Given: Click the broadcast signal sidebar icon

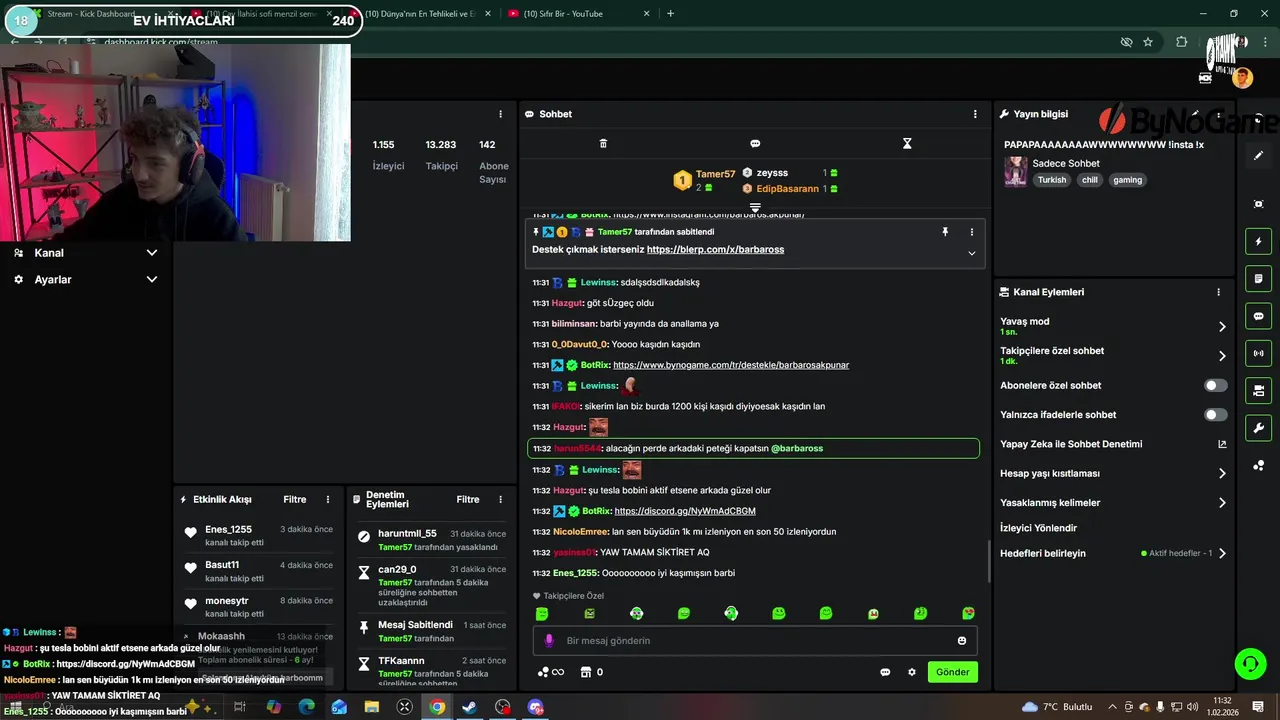Looking at the screenshot, I should click(1259, 353).
